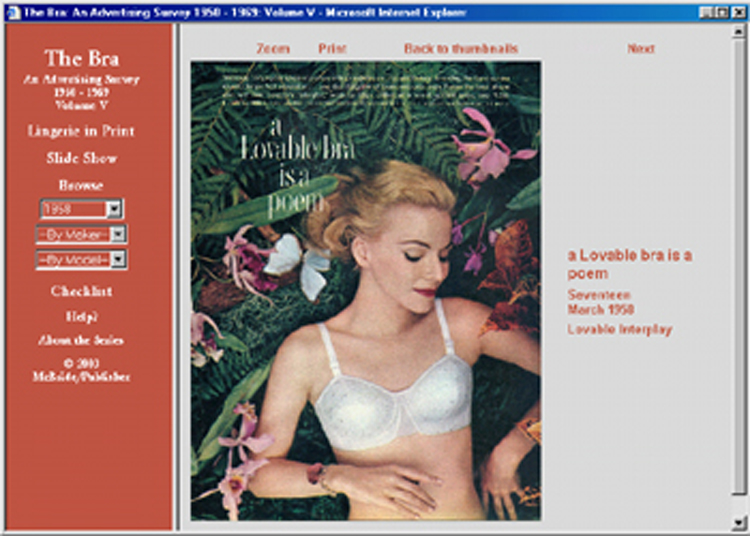
Task: Click the 'Lovable Interplay' model text
Action: (x=620, y=329)
